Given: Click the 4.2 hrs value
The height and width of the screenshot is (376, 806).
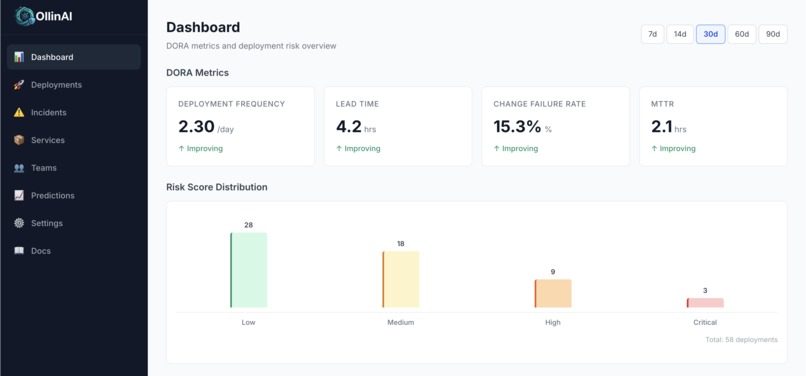Looking at the screenshot, I should tap(356, 127).
